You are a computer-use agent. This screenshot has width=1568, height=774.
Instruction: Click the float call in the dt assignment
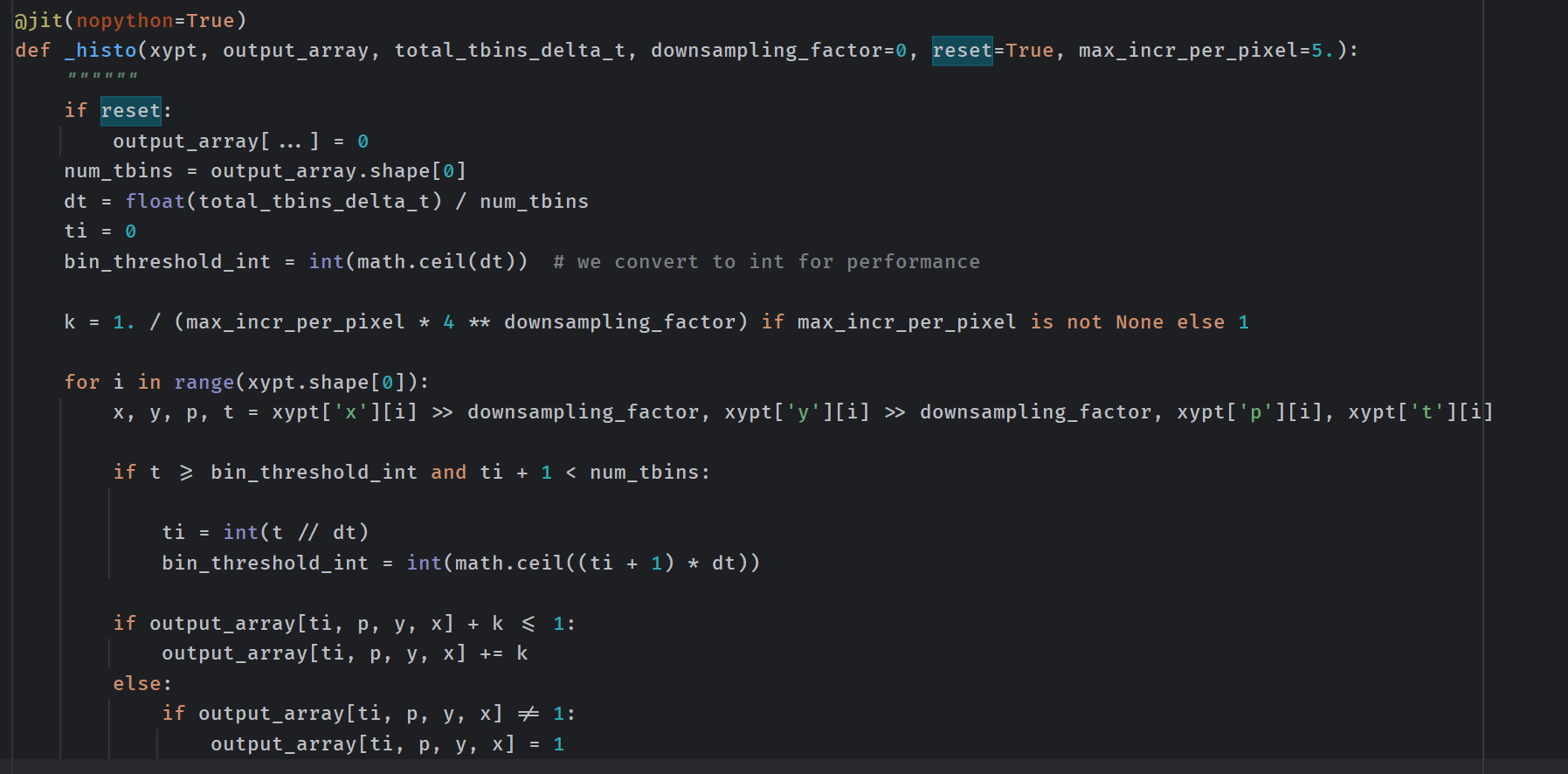[x=155, y=202]
